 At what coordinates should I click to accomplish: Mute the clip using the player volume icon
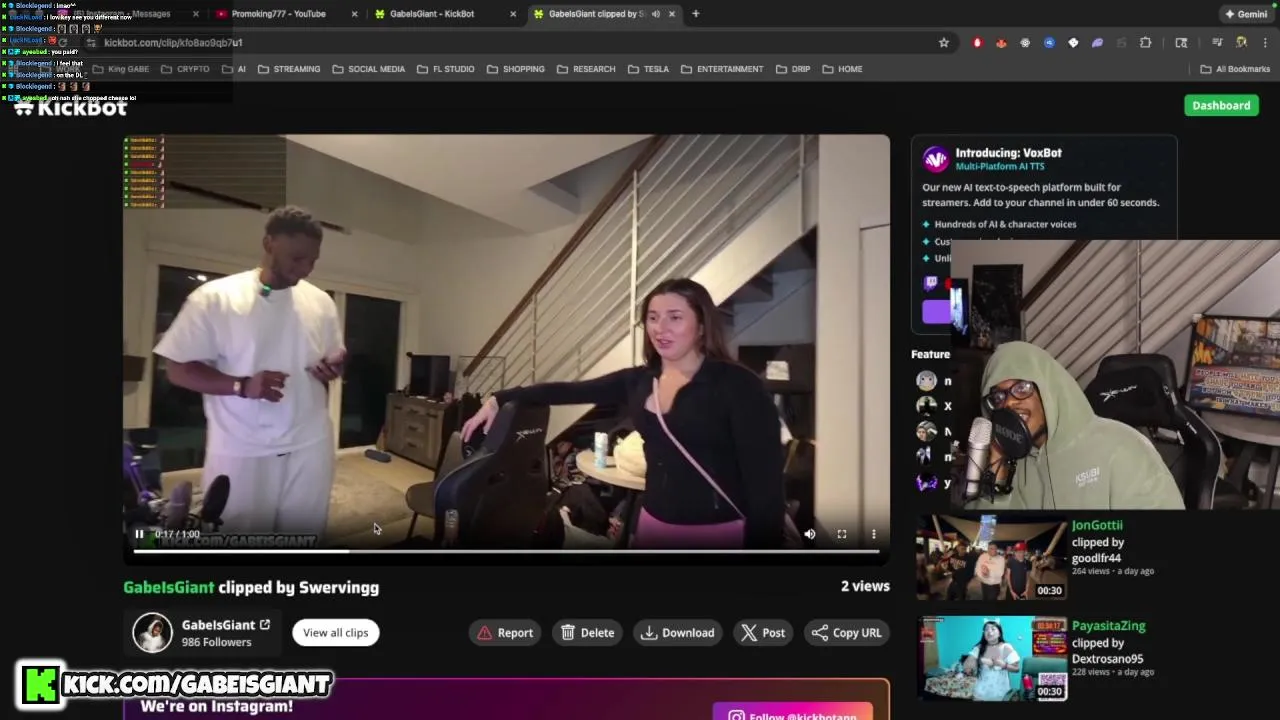(810, 534)
